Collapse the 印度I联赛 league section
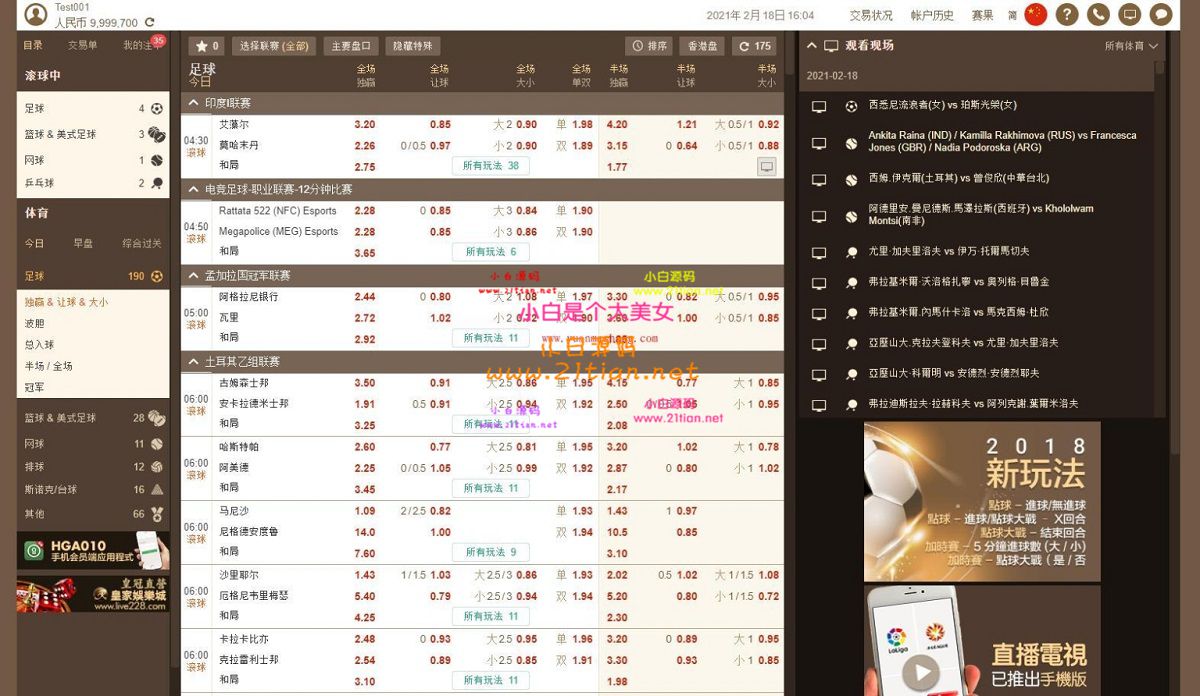The height and width of the screenshot is (696, 1200). click(x=194, y=103)
